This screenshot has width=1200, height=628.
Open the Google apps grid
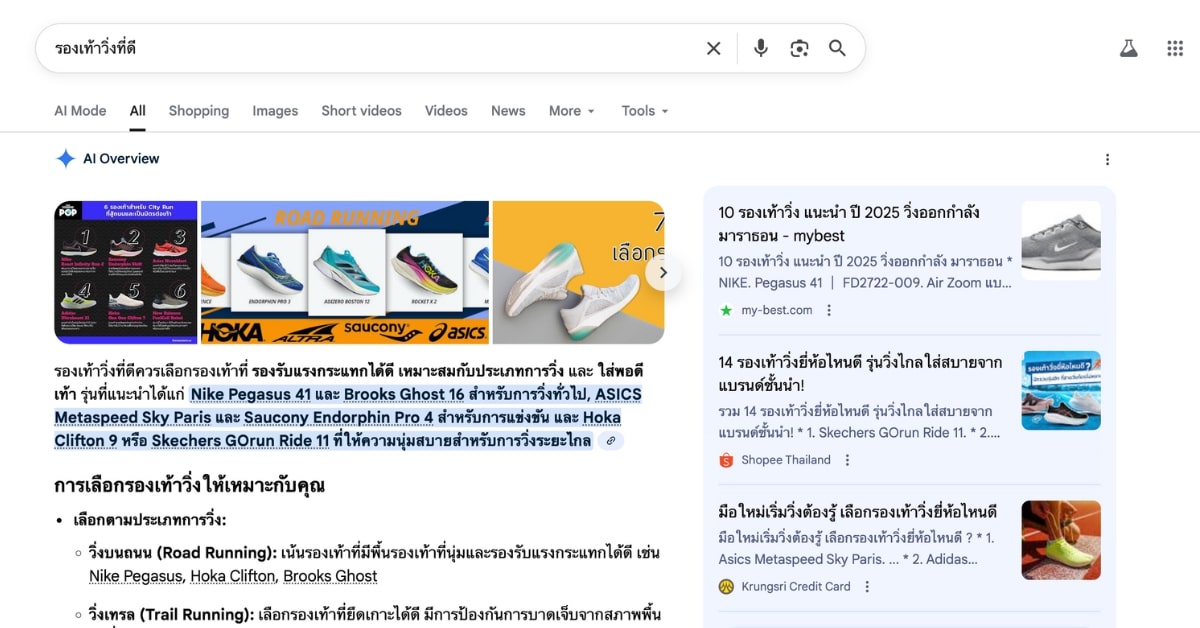[1173, 46]
